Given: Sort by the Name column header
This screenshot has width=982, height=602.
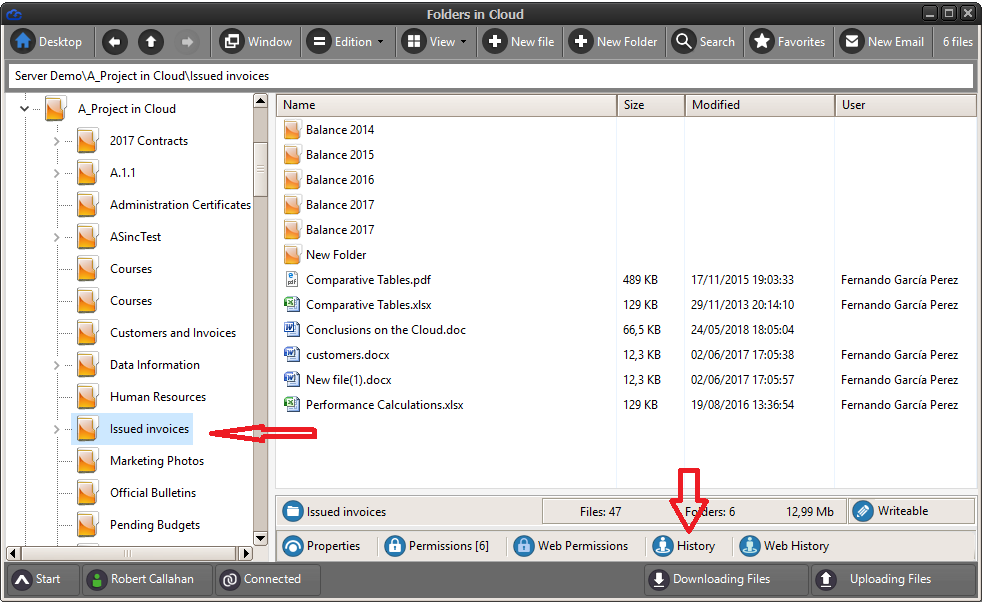Looking at the screenshot, I should pos(447,105).
